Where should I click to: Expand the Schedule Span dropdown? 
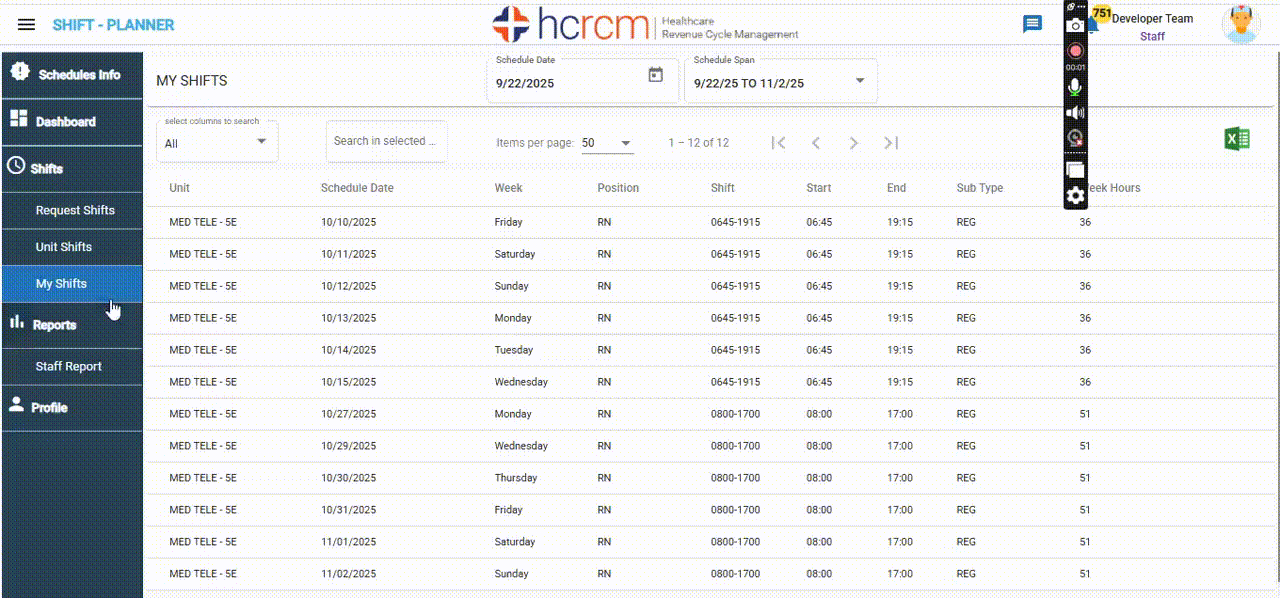(859, 81)
